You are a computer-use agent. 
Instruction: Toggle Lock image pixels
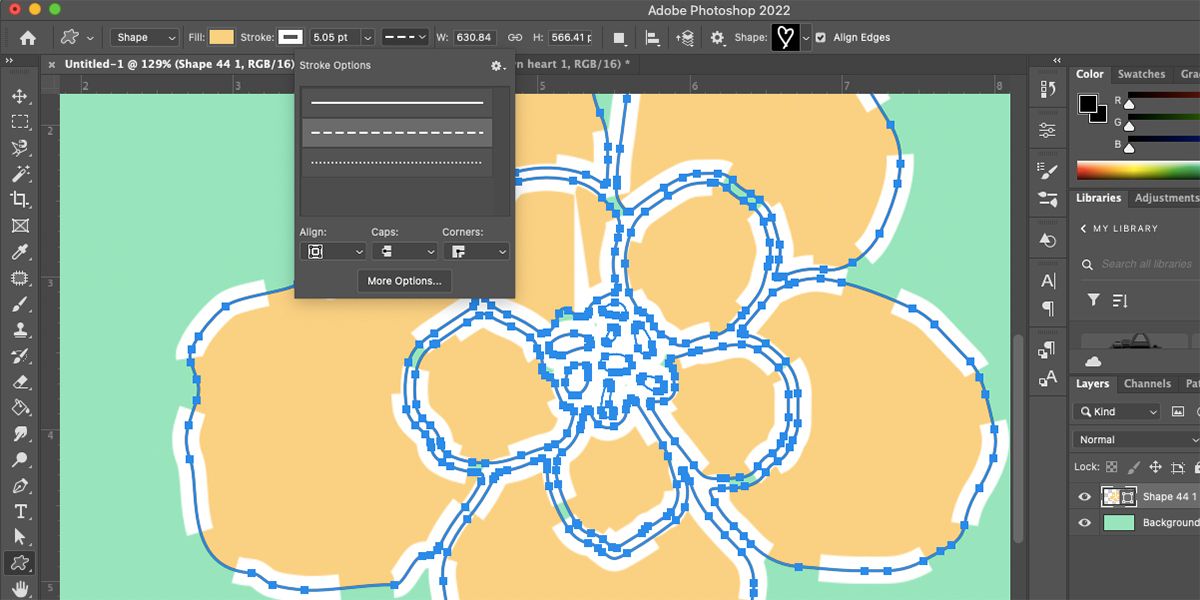1133,467
